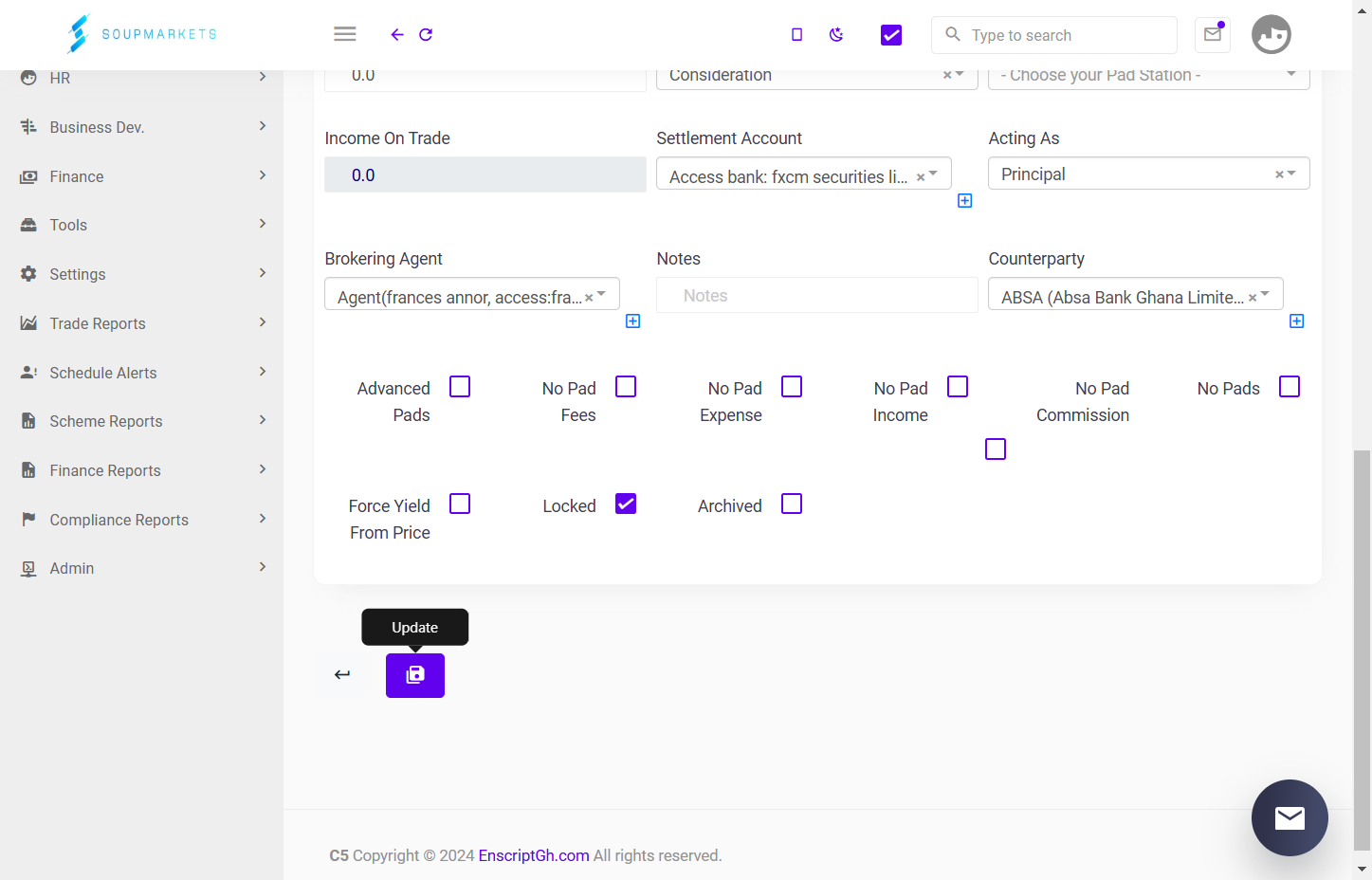Add a new Brokering Agent with the plus icon
Image resolution: width=1372 pixels, height=880 pixels.
pyautogui.click(x=633, y=321)
